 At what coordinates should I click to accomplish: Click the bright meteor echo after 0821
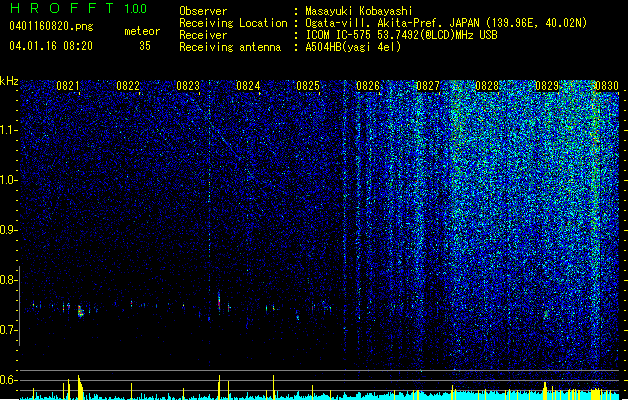[80, 311]
